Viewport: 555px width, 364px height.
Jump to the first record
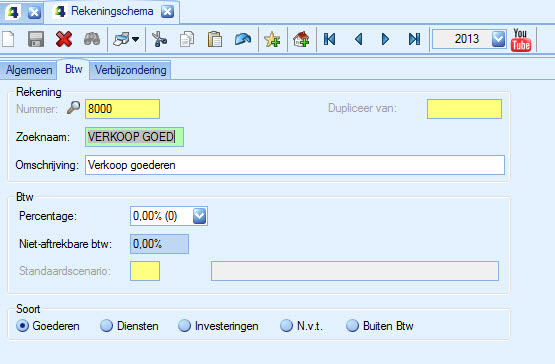(330, 39)
